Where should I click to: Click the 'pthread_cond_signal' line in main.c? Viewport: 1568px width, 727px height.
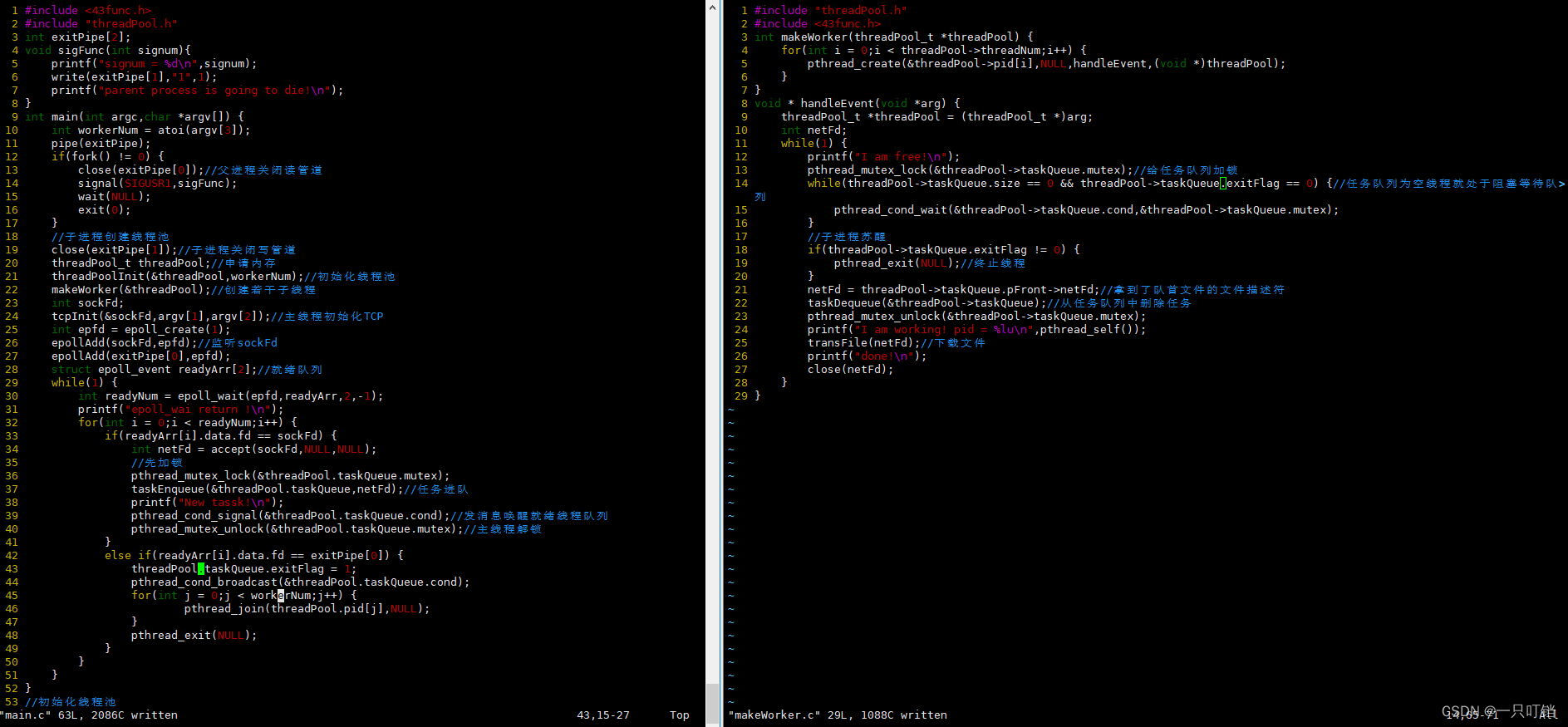370,515
